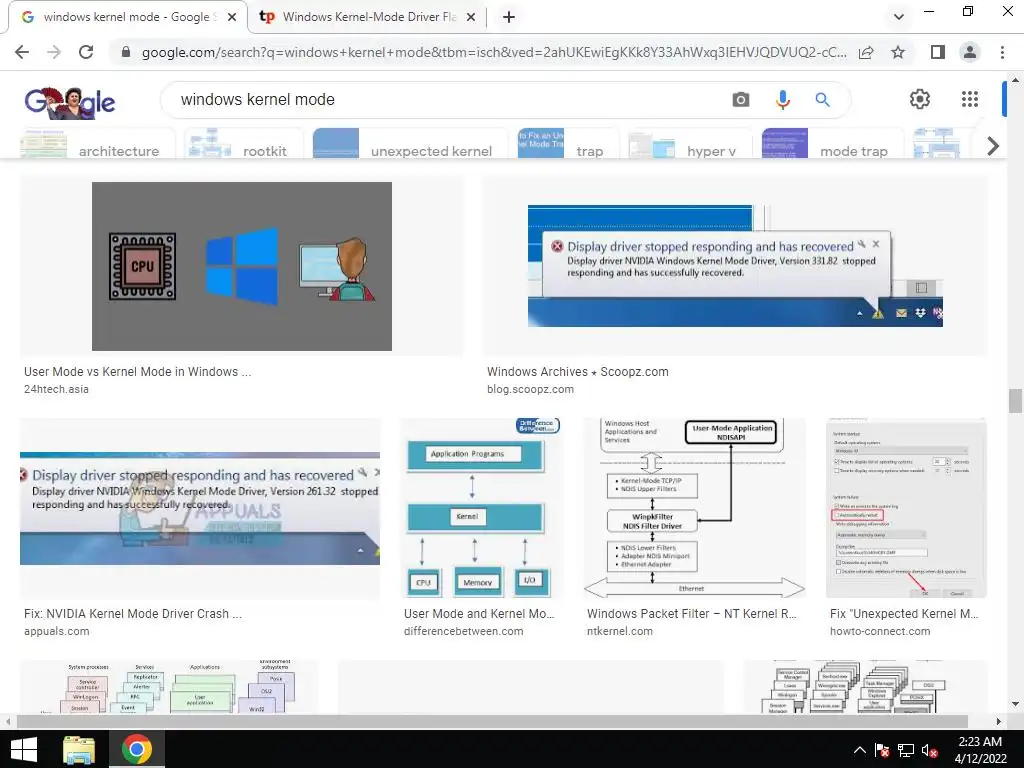This screenshot has width=1024, height=768.
Task: Open CPU and Windows logo thumbnail
Action: point(242,266)
